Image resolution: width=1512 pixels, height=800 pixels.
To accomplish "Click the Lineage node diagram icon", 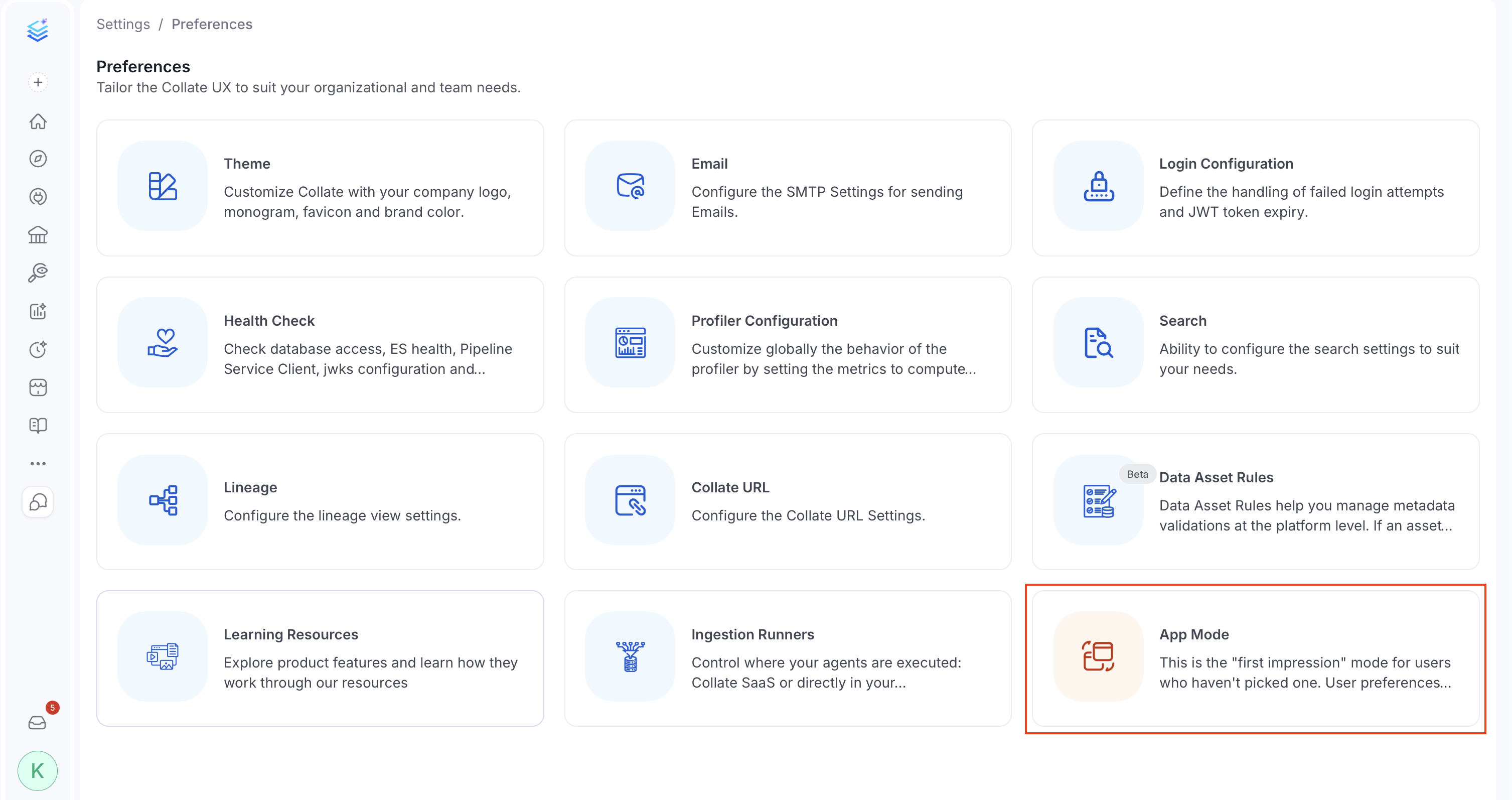I will pyautogui.click(x=163, y=500).
